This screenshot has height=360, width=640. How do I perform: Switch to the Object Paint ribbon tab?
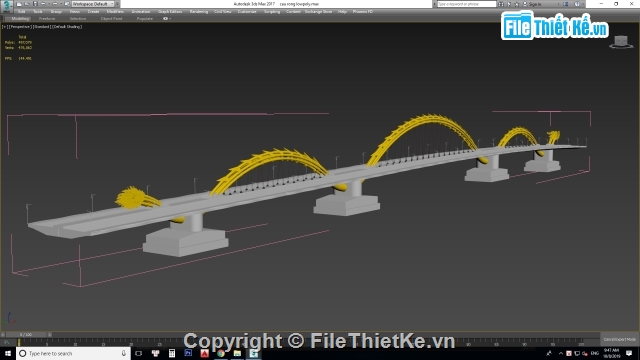111,19
